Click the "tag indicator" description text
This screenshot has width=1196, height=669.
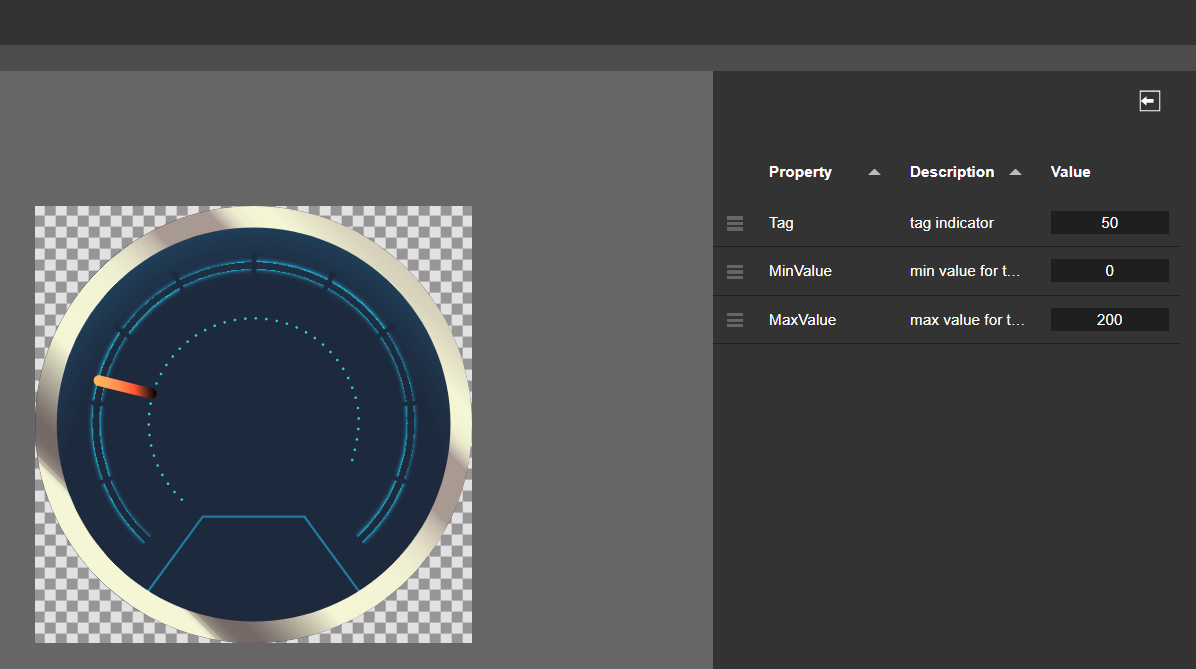tap(951, 223)
